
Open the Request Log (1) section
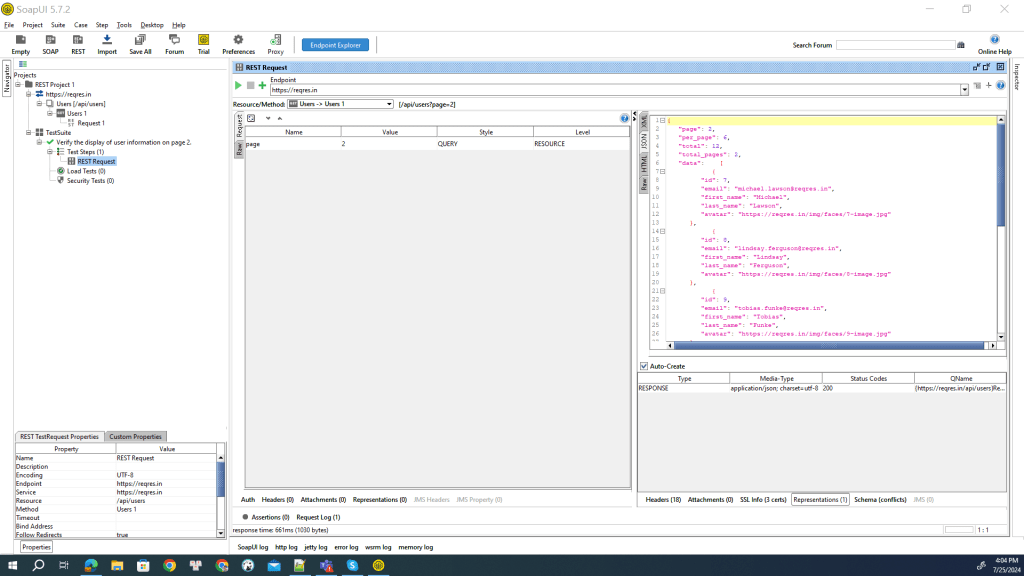pos(318,517)
